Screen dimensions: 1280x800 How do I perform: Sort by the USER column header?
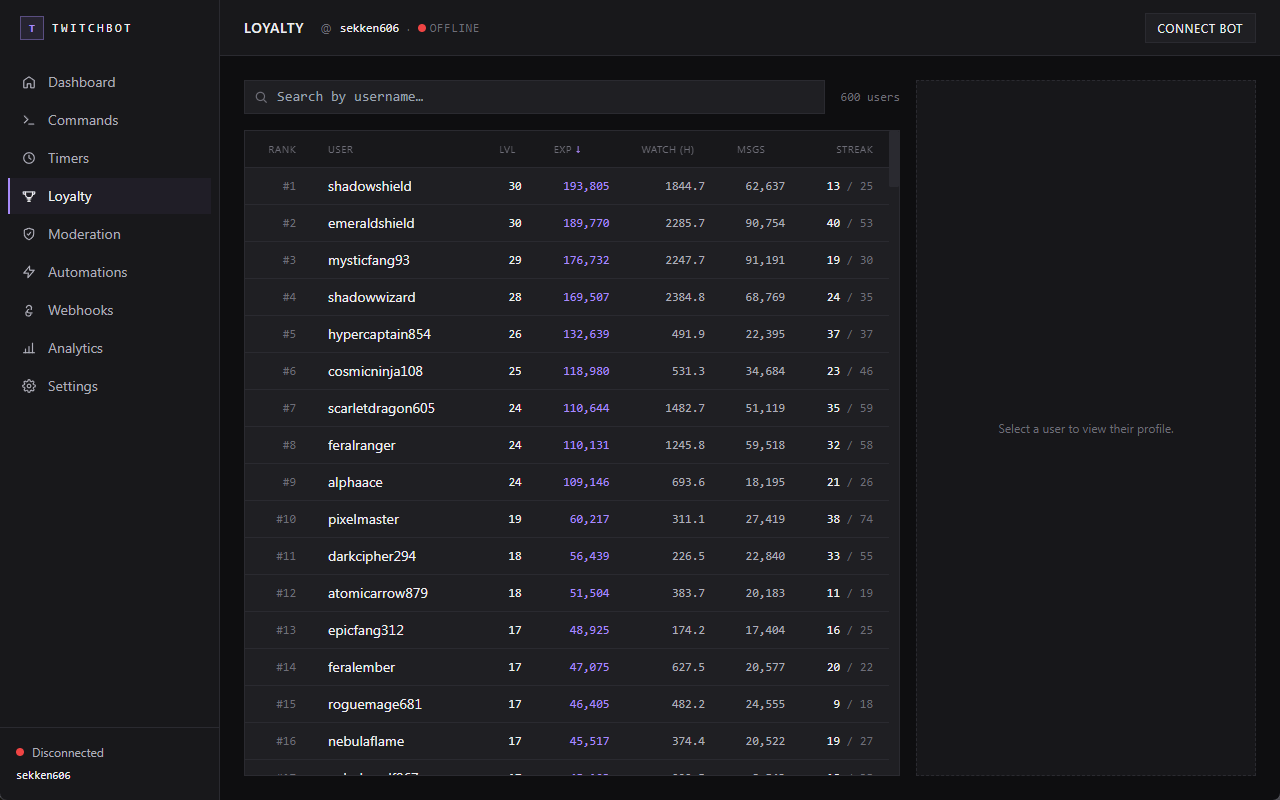[x=340, y=149]
